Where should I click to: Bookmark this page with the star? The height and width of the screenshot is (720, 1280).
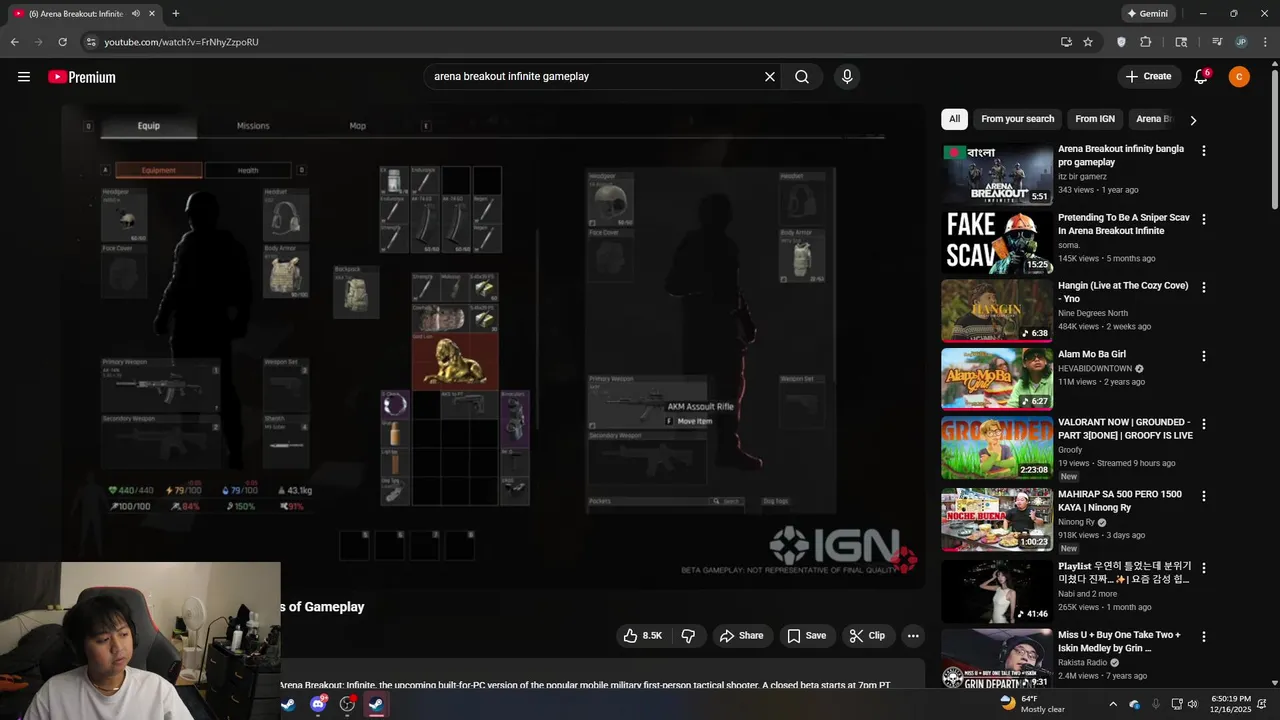[x=1088, y=42]
